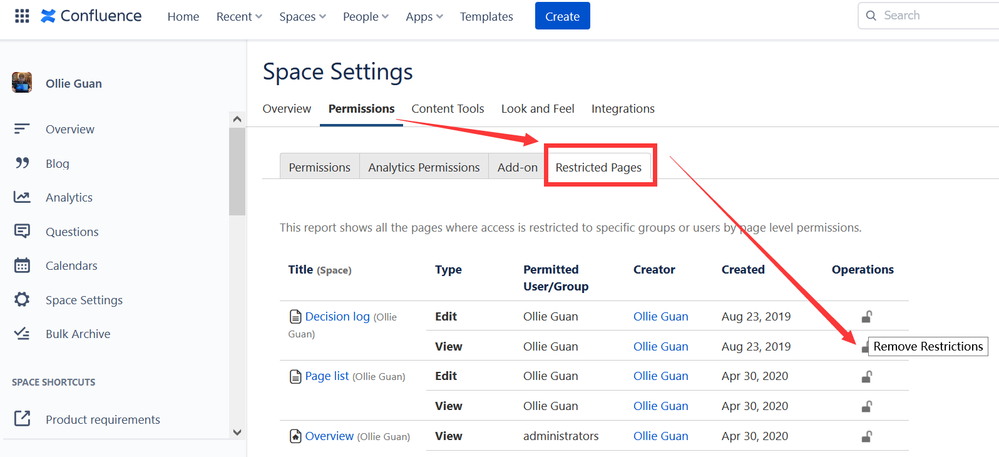Click Aug 23, 2019 in Decision log Edit row
Screen dimensions: 999x457
coord(755,316)
